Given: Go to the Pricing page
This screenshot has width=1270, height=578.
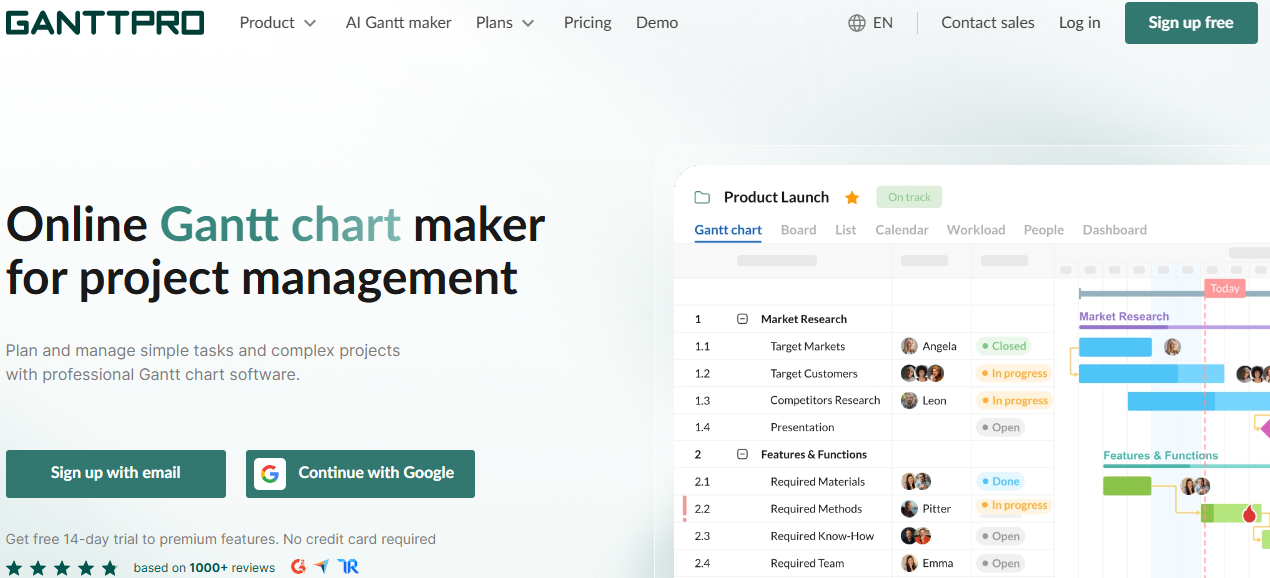Looking at the screenshot, I should pyautogui.click(x=588, y=22).
